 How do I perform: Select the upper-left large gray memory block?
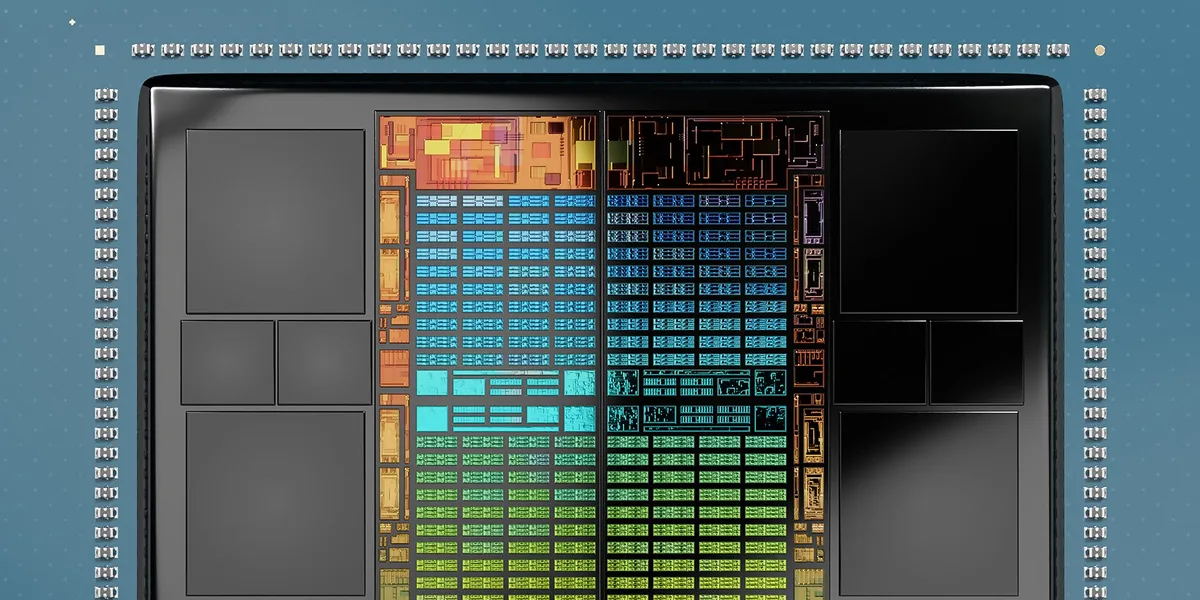275,221
